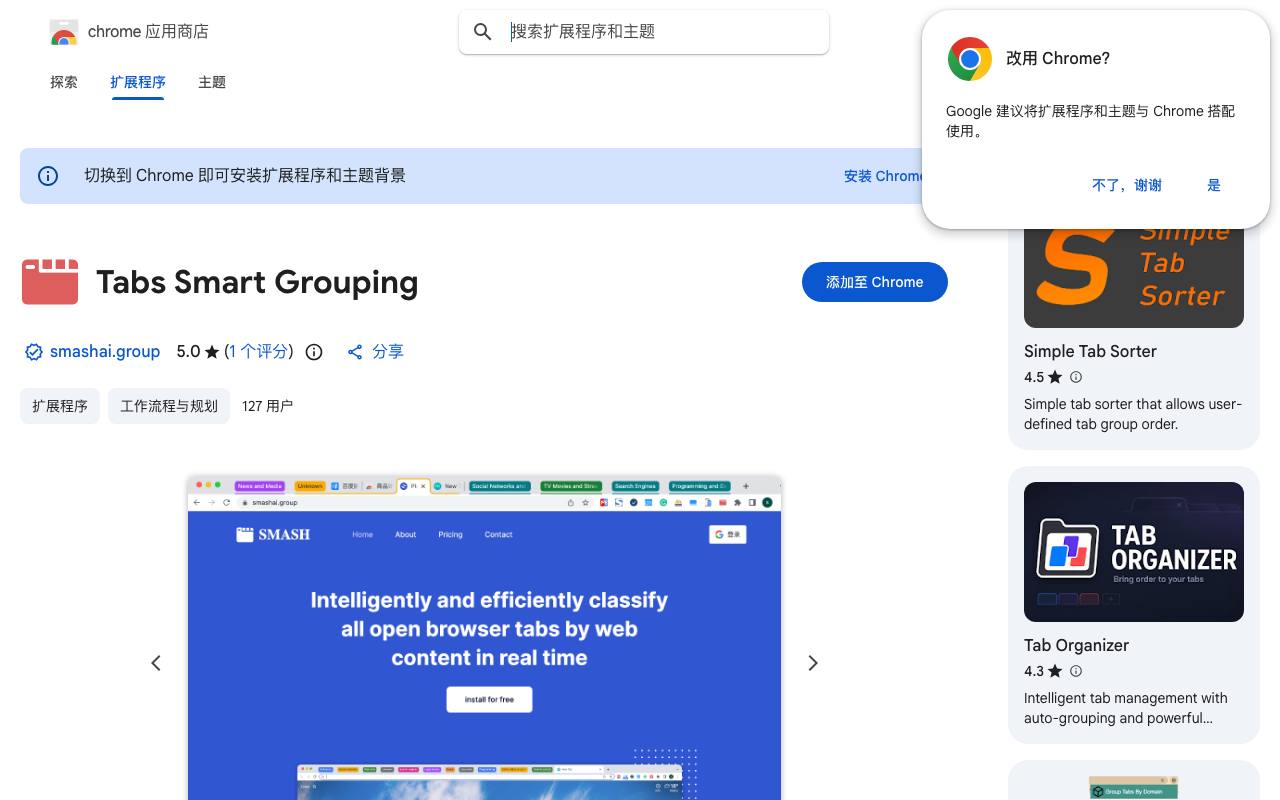Click the 5.0 rating value text
The width and height of the screenshot is (1280, 800).
coord(188,352)
